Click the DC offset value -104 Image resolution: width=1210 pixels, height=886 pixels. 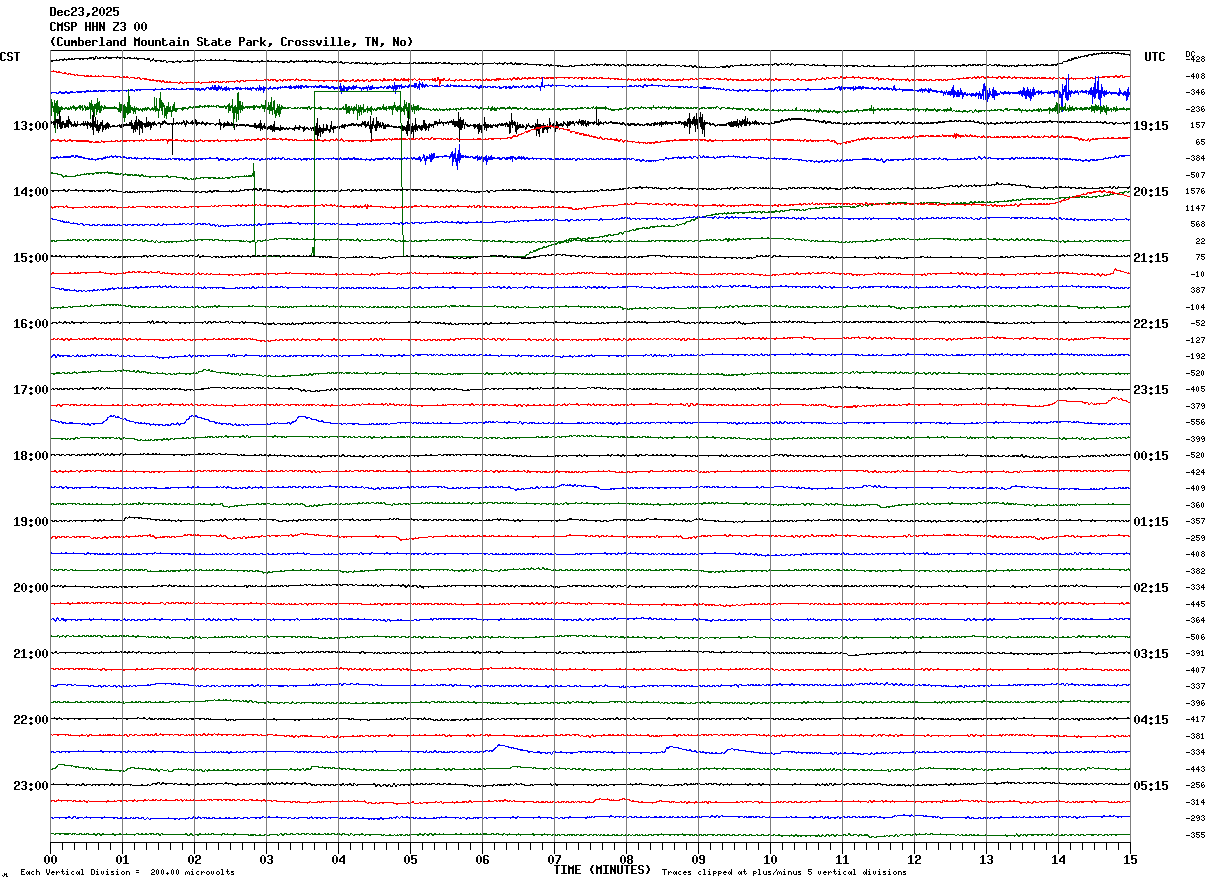[x=1196, y=307]
